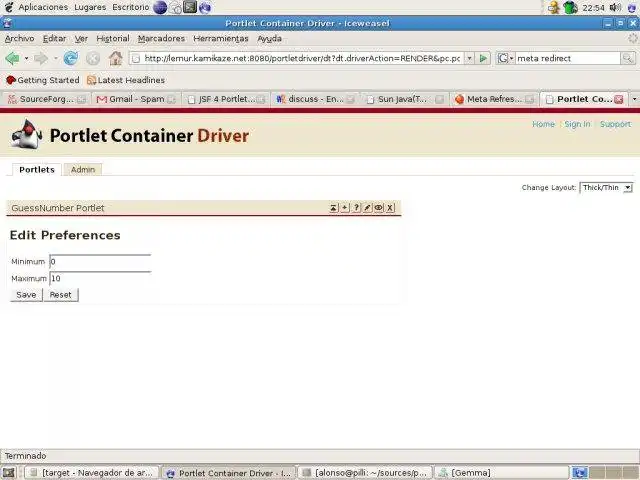Open the Archivo menu

(x=20, y=38)
